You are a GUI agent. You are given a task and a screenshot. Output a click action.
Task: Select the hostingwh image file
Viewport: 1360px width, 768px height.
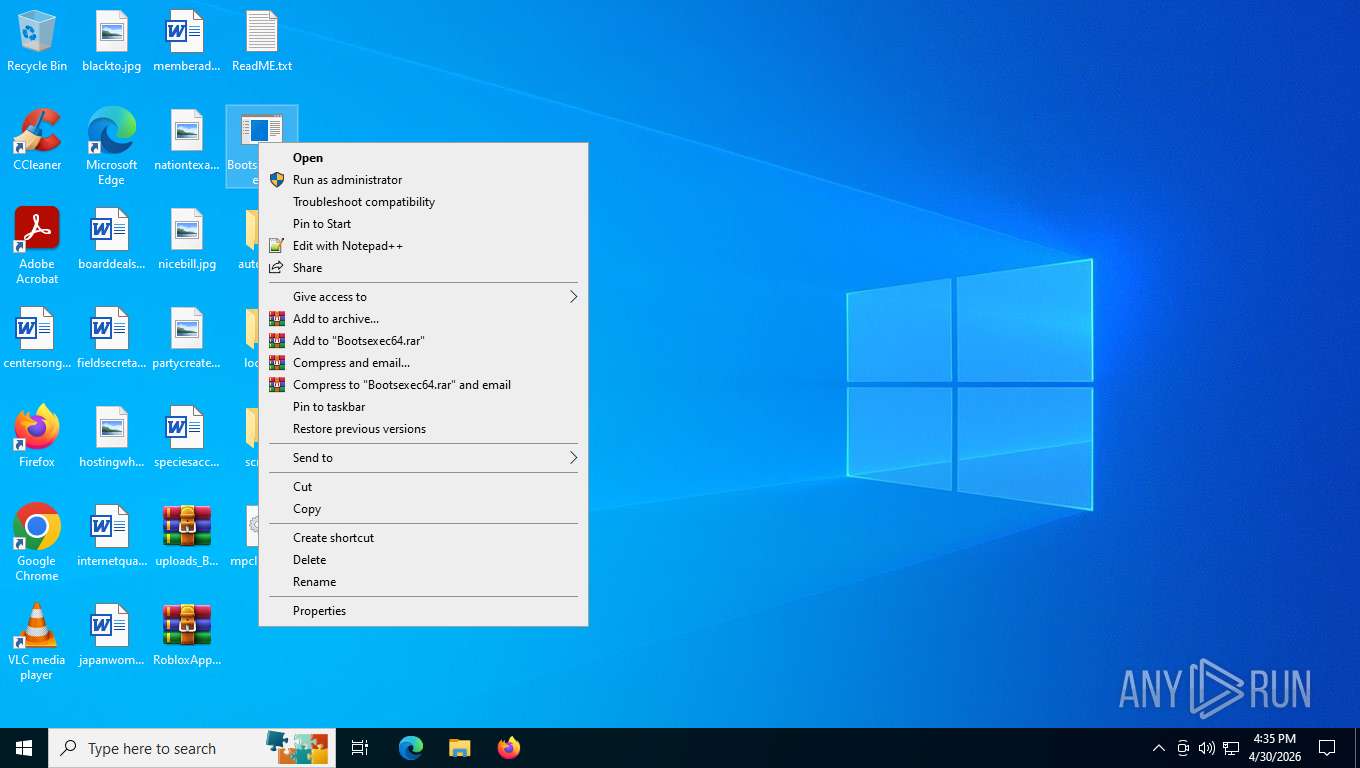tap(112, 438)
